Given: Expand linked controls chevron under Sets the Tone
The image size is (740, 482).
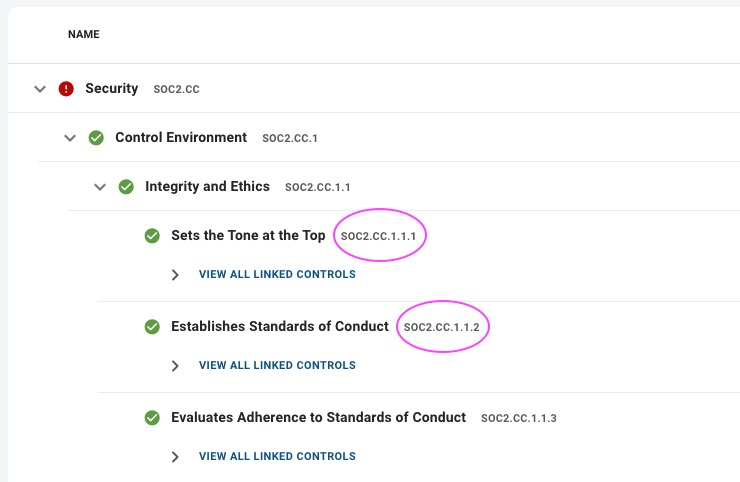Looking at the screenshot, I should point(175,275).
